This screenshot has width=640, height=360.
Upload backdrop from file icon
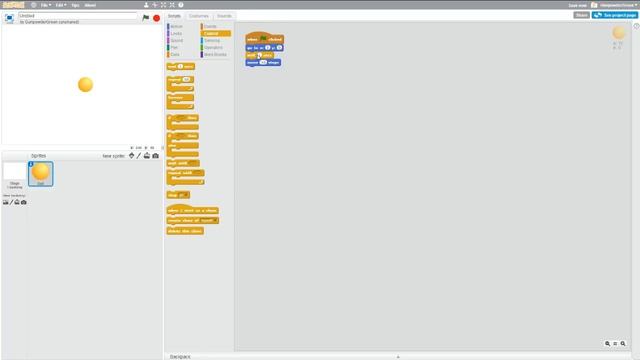pos(17,202)
